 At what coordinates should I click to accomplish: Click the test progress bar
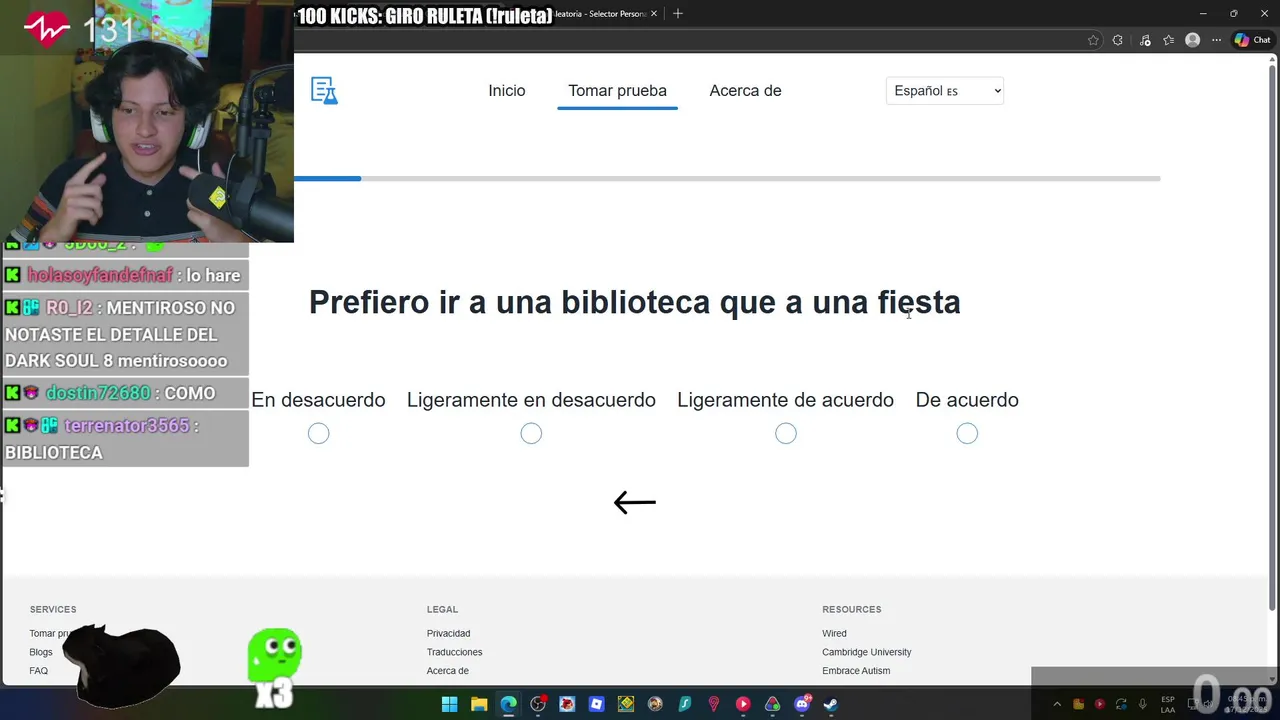[727, 178]
